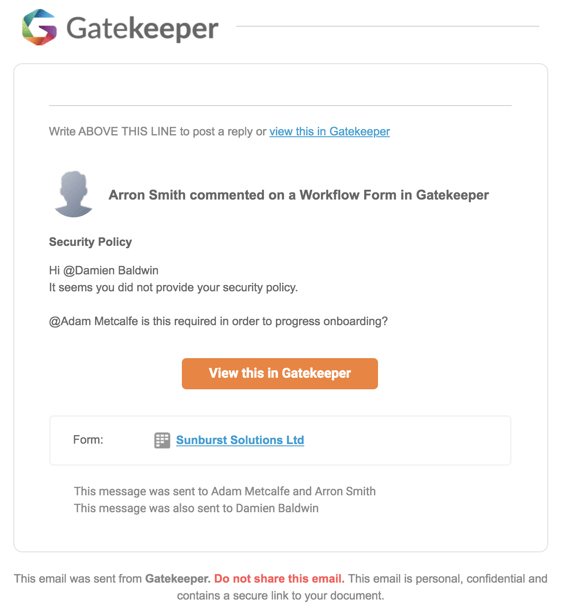
Task: Click the 'contains a secure link' footer text
Action: tap(281, 596)
